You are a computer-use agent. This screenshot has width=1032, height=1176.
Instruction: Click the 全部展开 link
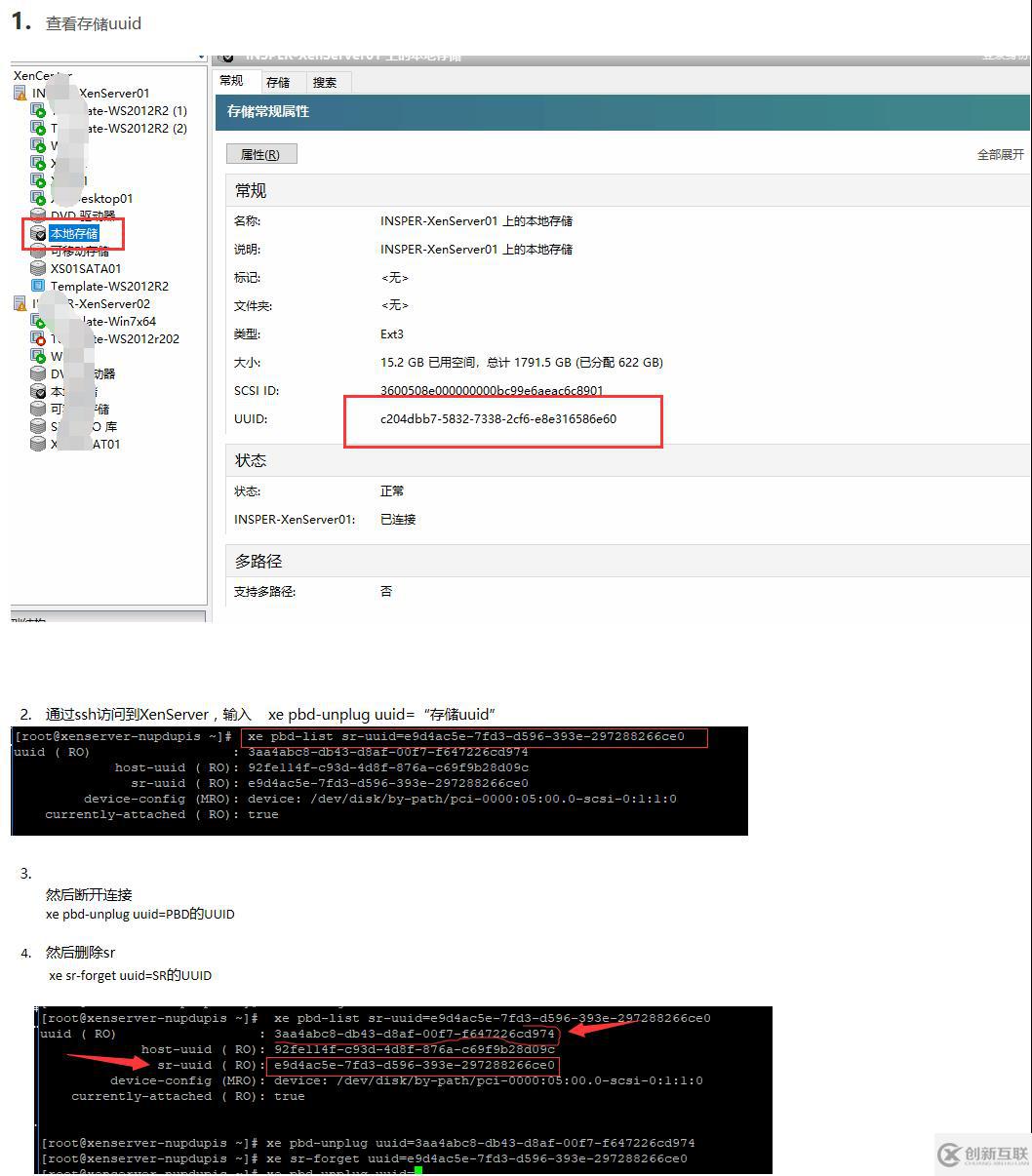(x=1001, y=154)
